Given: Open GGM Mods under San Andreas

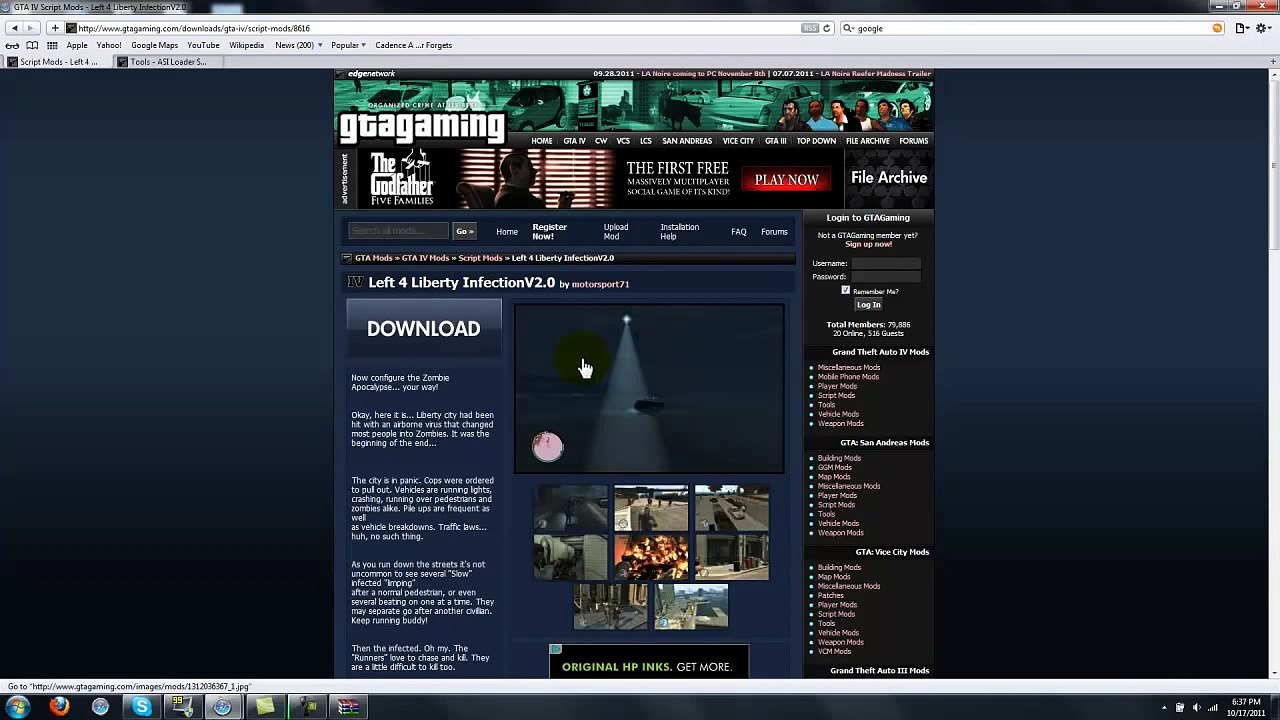Looking at the screenshot, I should (x=834, y=467).
